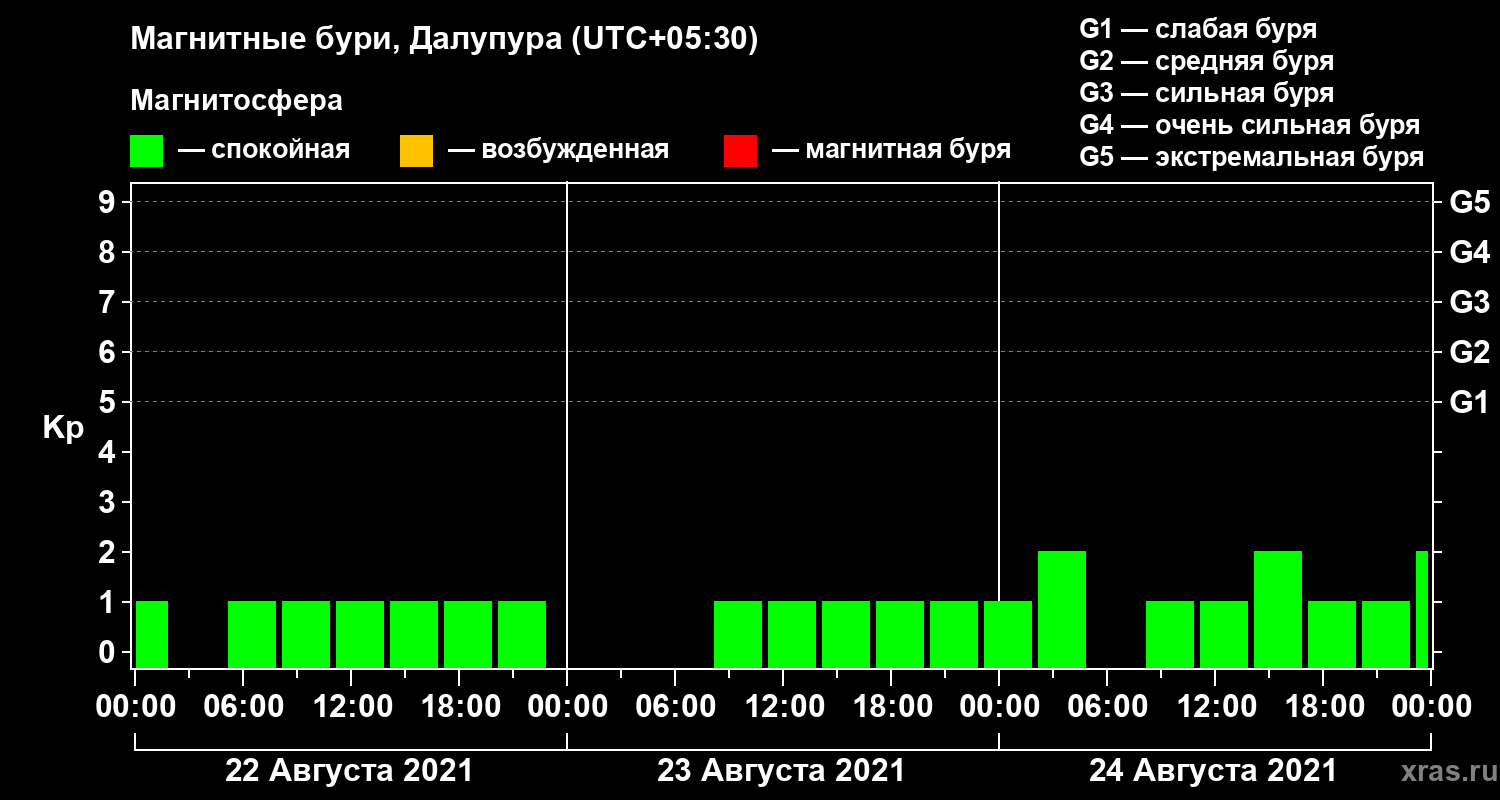Click 'G1 — слабая буря' legend line

pyautogui.click(x=1198, y=29)
